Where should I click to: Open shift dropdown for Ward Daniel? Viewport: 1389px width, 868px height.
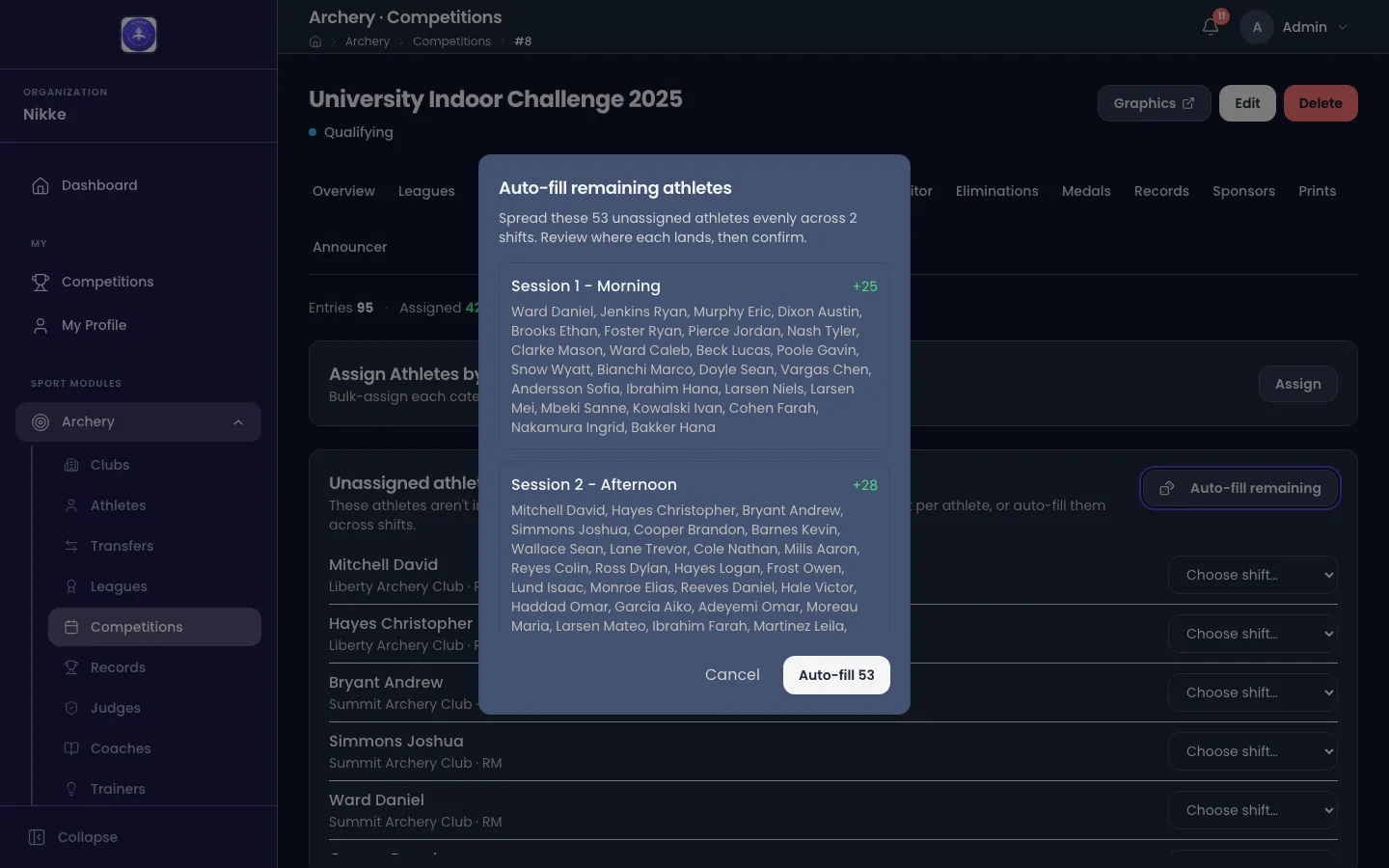[1253, 810]
